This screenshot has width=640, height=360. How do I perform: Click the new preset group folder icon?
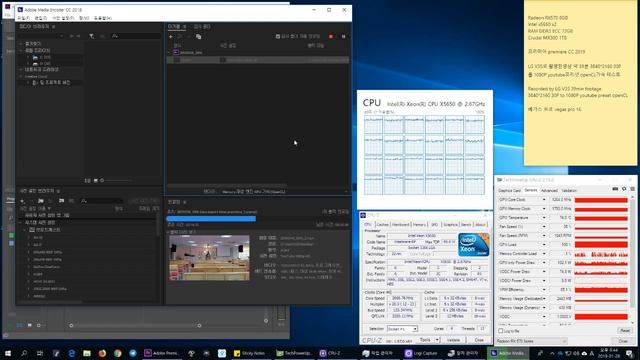coord(41,201)
